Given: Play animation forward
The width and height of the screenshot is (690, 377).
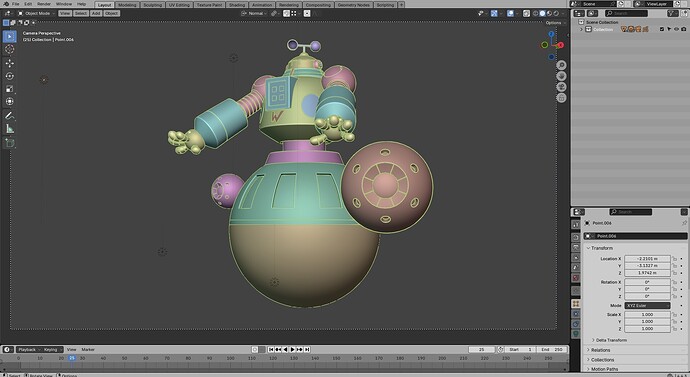Looking at the screenshot, I should 292,349.
